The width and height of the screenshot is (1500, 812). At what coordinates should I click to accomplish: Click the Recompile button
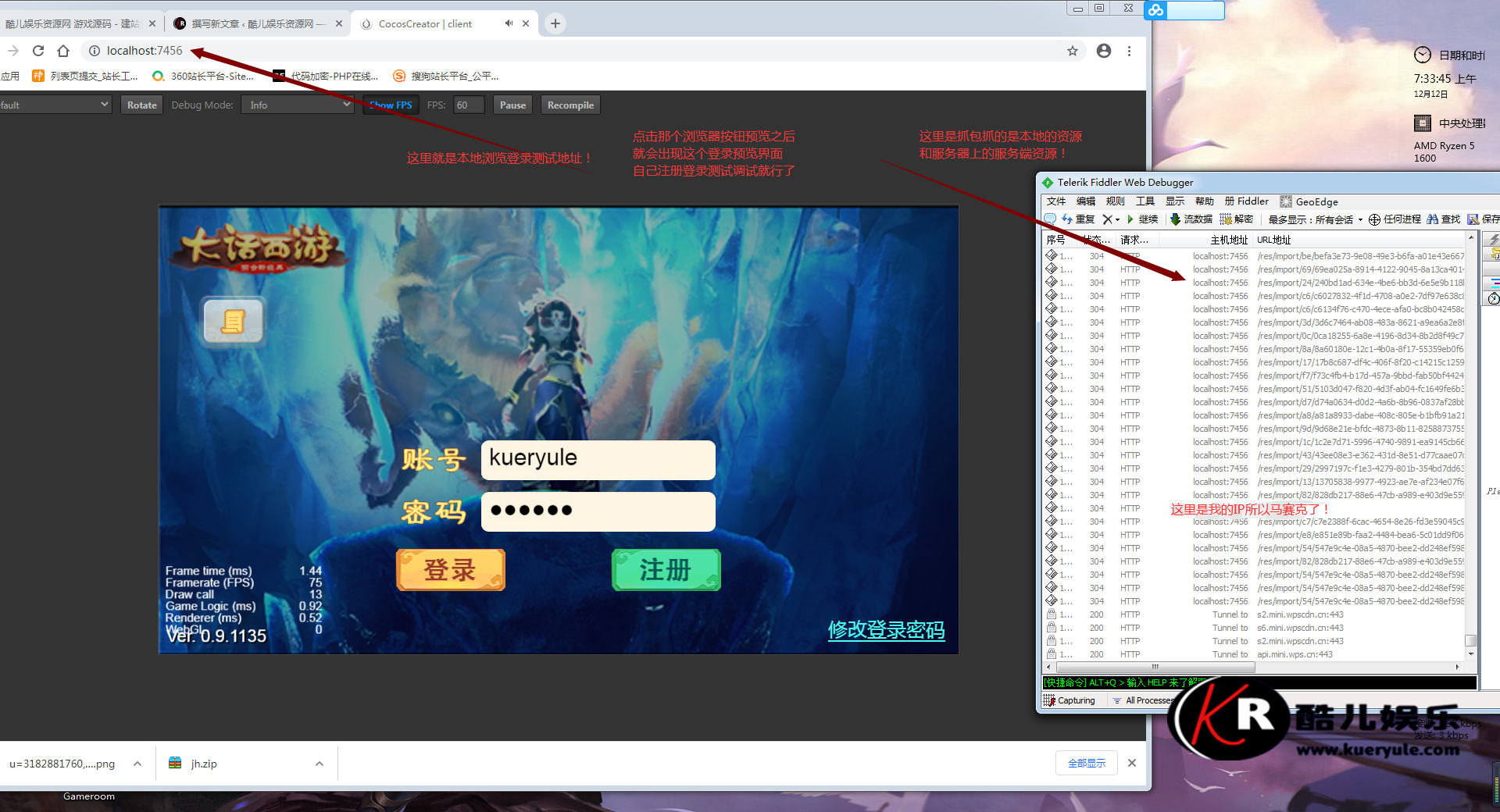click(570, 105)
